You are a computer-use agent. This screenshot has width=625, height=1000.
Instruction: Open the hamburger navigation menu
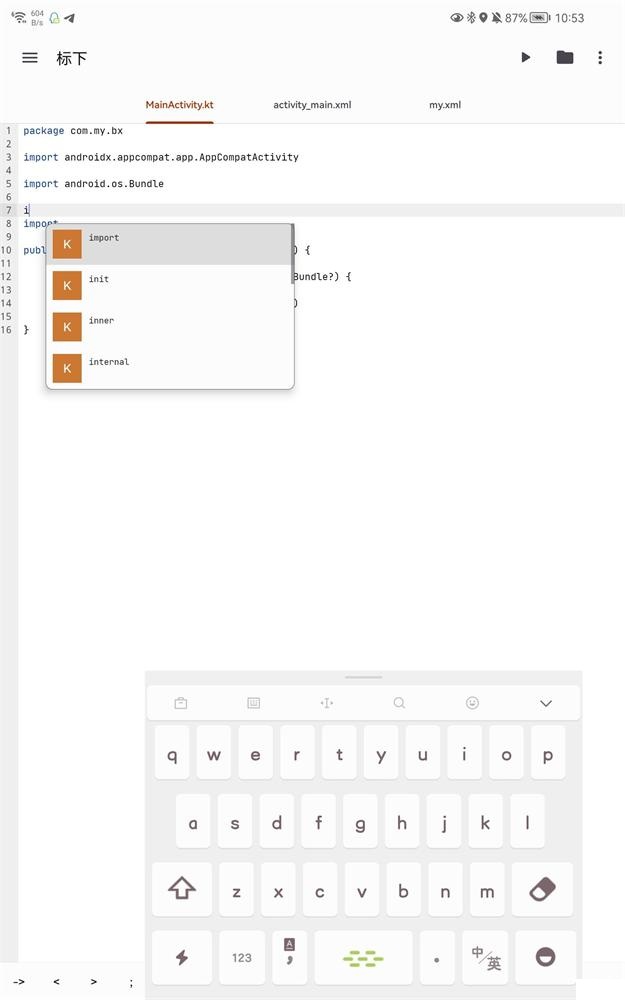click(x=30, y=58)
